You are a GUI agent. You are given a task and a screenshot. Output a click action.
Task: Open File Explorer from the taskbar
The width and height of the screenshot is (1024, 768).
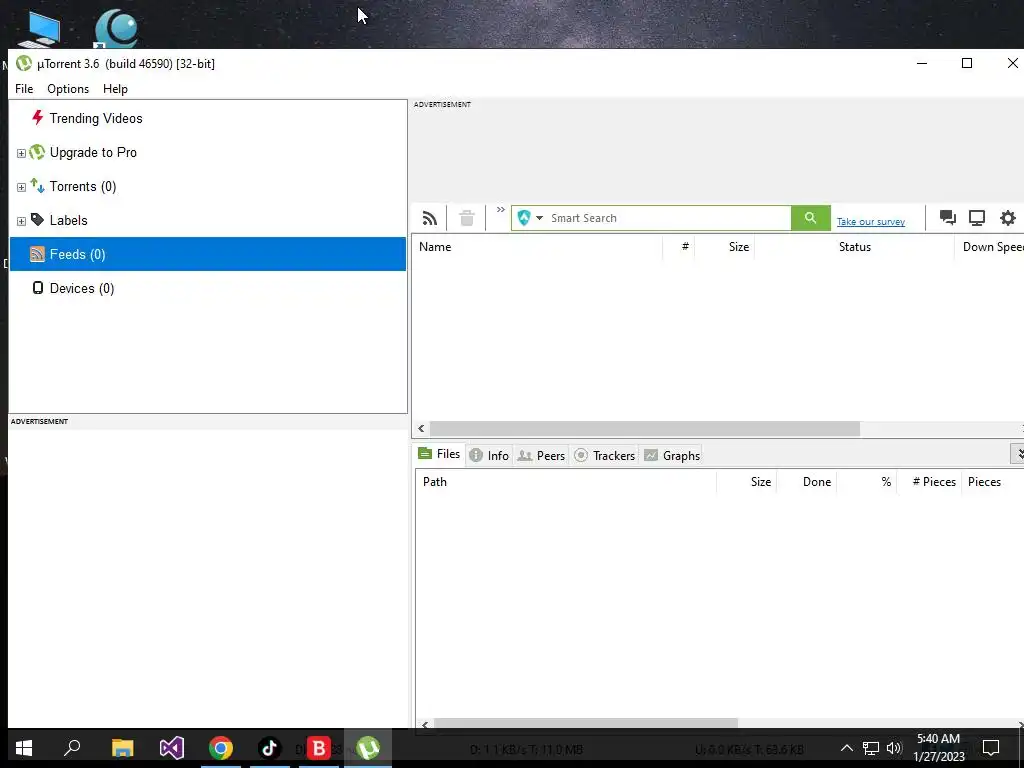click(122, 748)
